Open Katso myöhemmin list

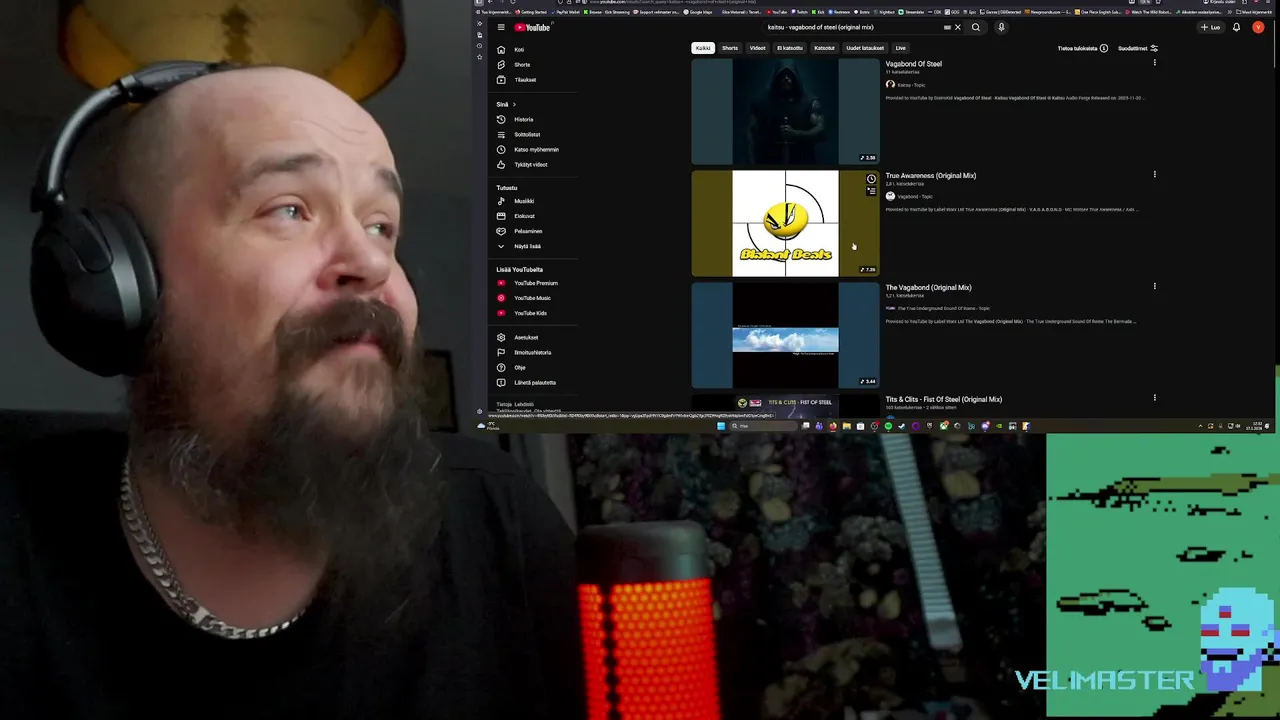536,149
